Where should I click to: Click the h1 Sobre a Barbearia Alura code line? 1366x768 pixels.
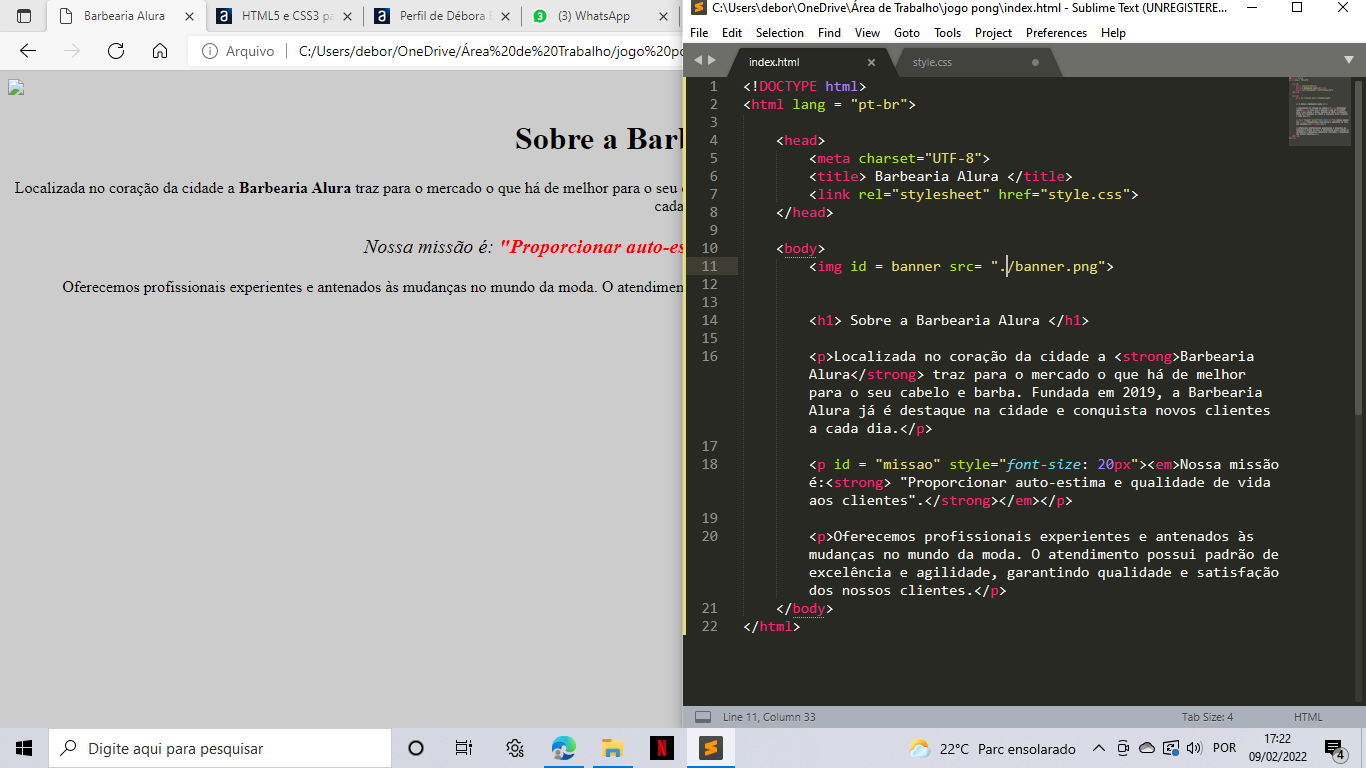[x=948, y=320]
